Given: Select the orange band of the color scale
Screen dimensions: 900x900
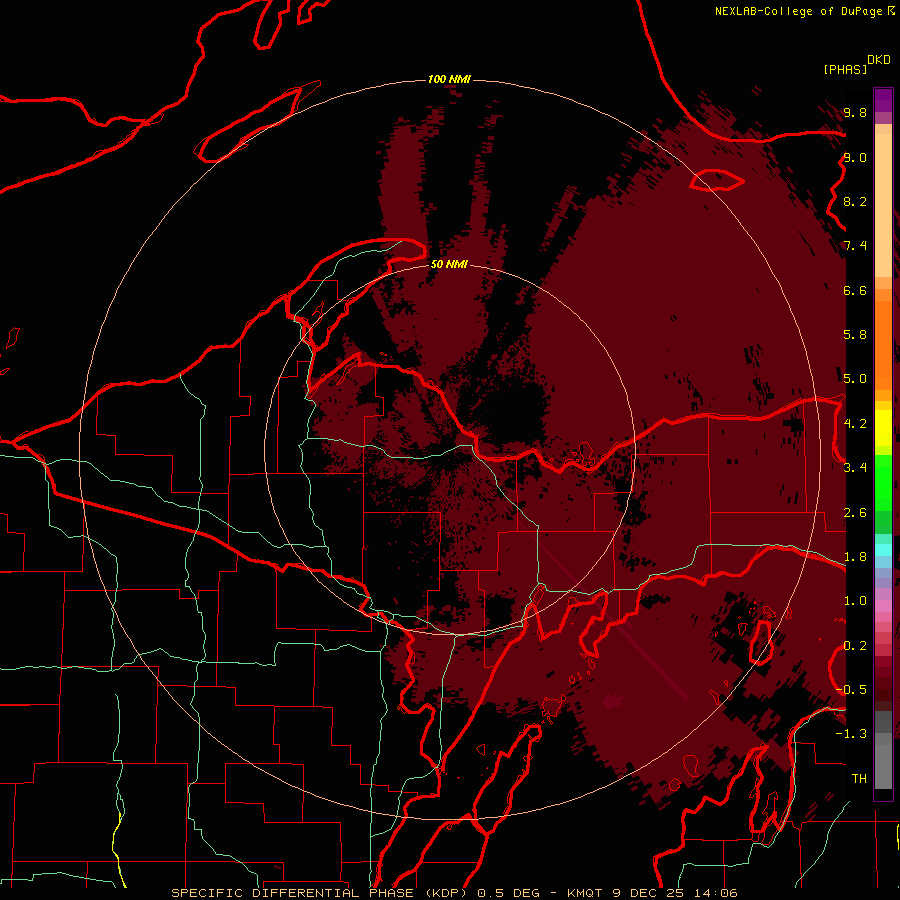Looking at the screenshot, I should (883, 345).
